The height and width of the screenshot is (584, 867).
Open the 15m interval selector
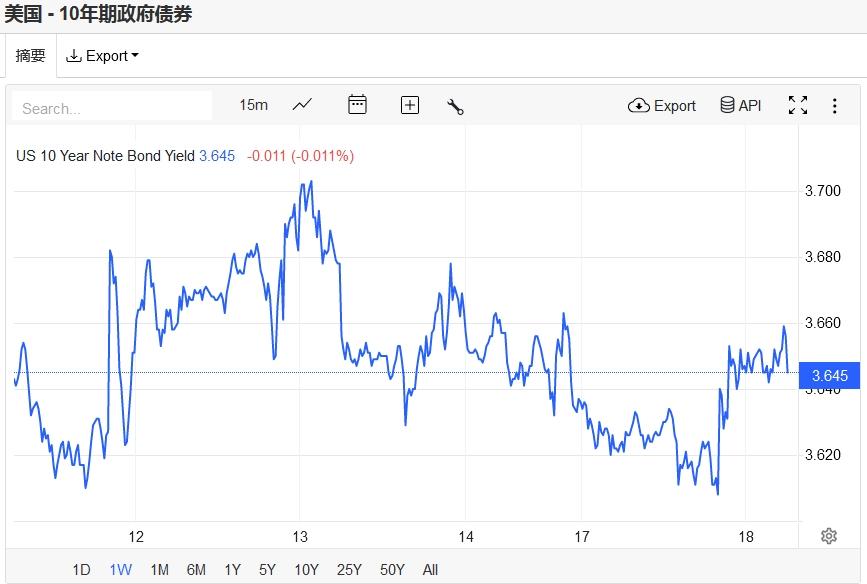[x=253, y=105]
